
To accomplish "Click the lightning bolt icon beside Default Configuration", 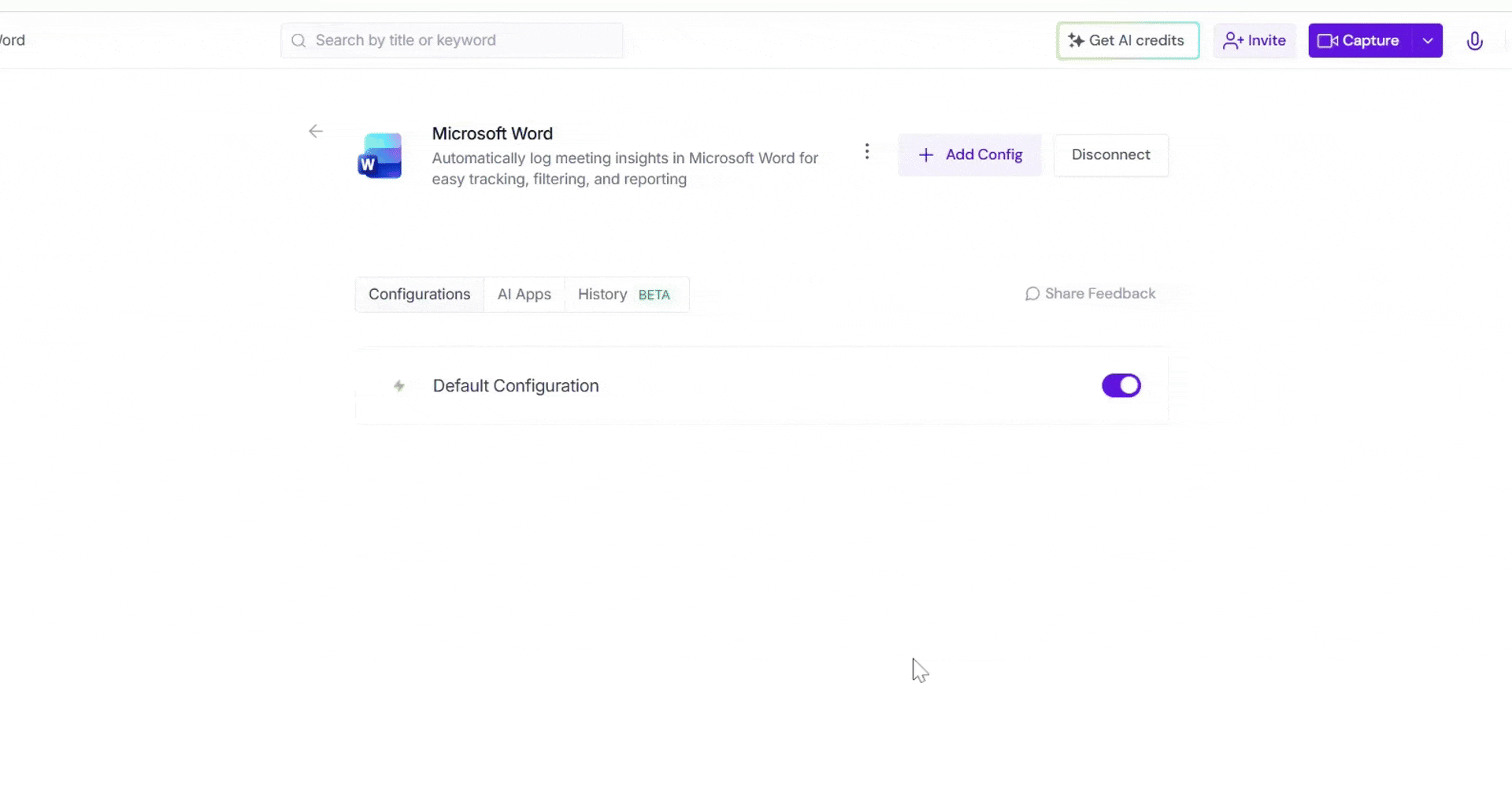I will point(399,386).
